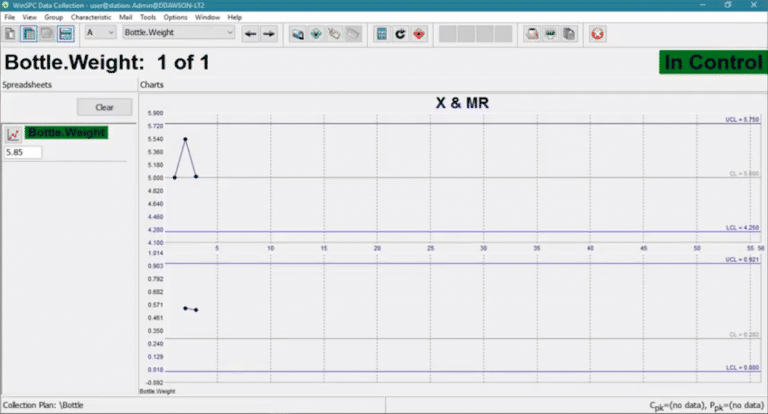The height and width of the screenshot is (414, 768).
Task: Open the Mail menu
Action: (x=124, y=17)
